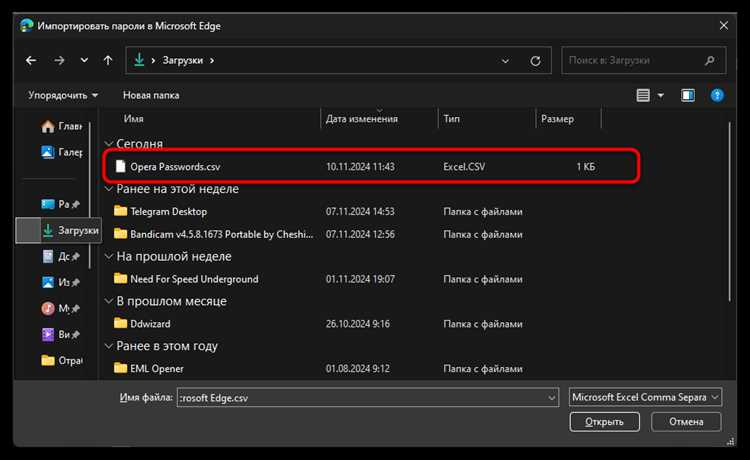The height and width of the screenshot is (460, 750).
Task: Expand the recent locations dropdown arrow
Action: pos(84,60)
